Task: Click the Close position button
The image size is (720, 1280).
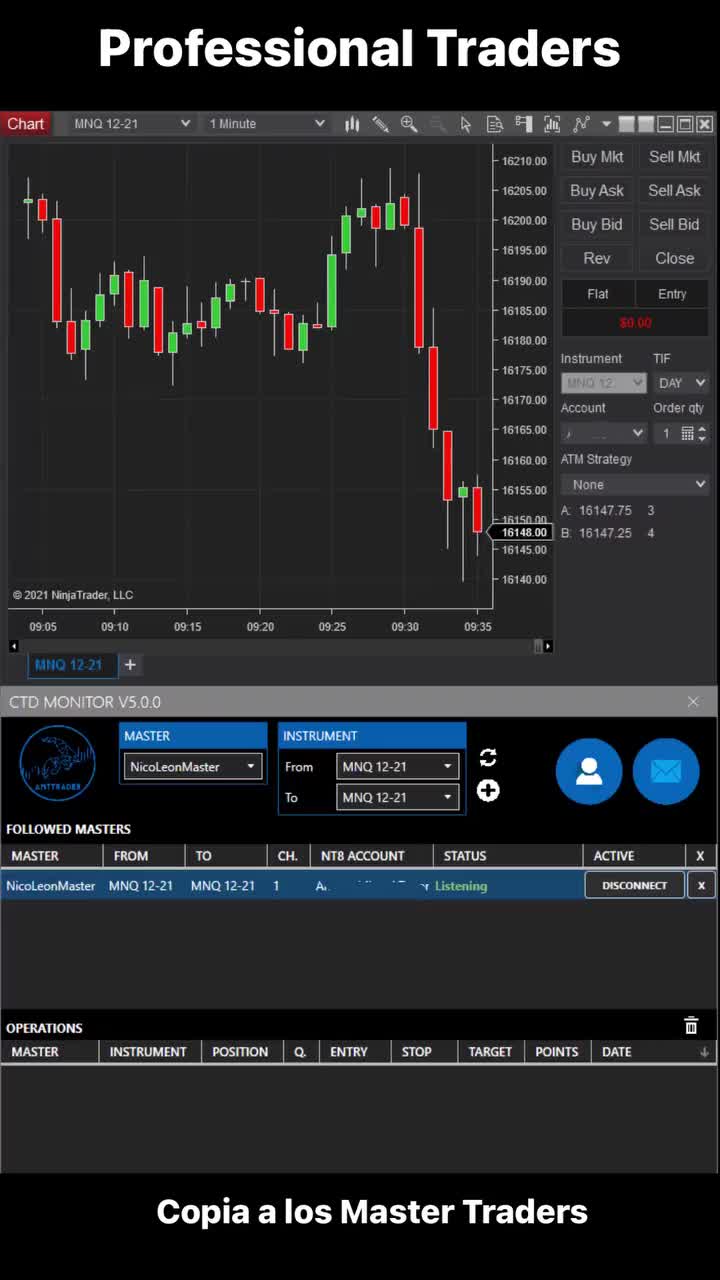Action: pos(674,259)
